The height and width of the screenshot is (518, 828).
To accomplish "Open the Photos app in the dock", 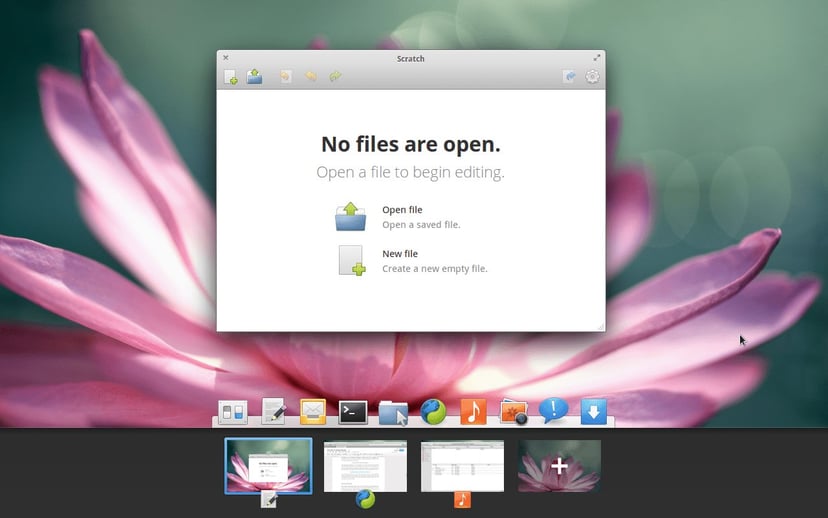I will coord(513,412).
